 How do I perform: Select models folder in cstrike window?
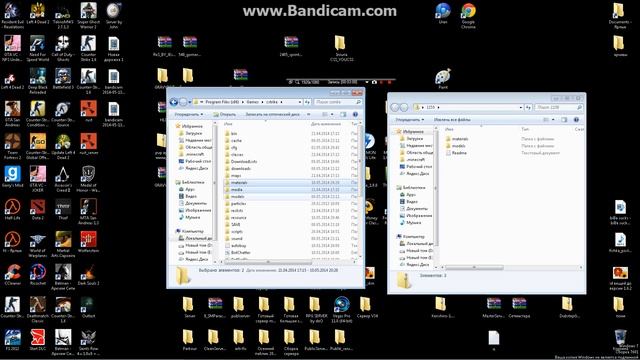(290, 196)
